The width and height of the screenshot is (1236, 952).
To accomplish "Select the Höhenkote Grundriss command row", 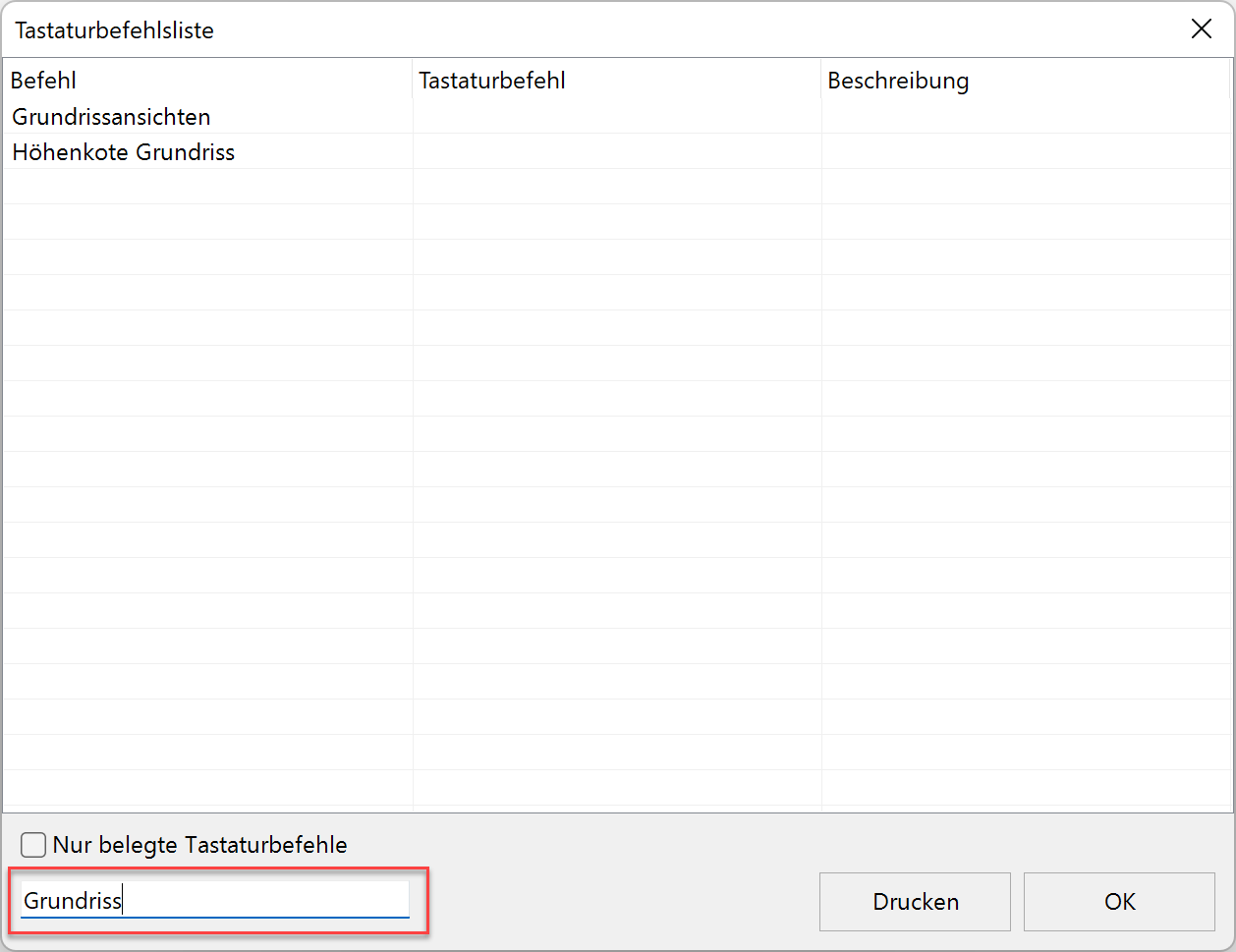I will click(123, 152).
